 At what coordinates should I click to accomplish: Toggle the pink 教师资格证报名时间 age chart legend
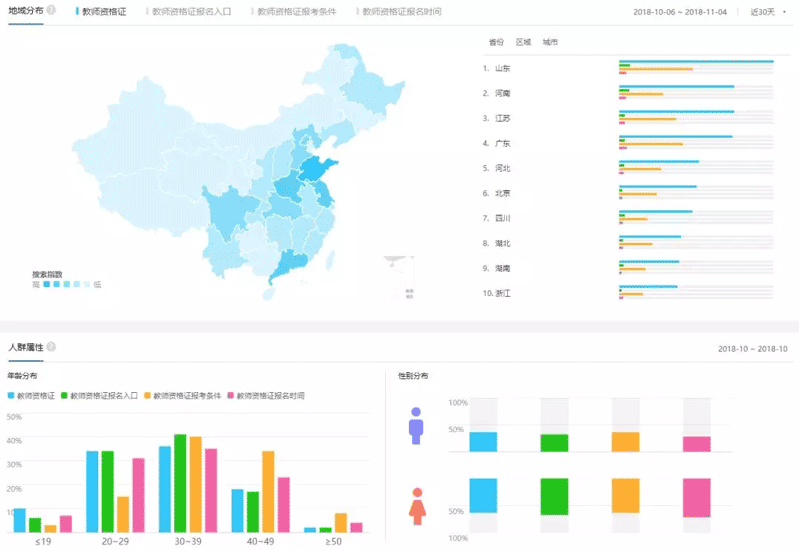[266, 396]
